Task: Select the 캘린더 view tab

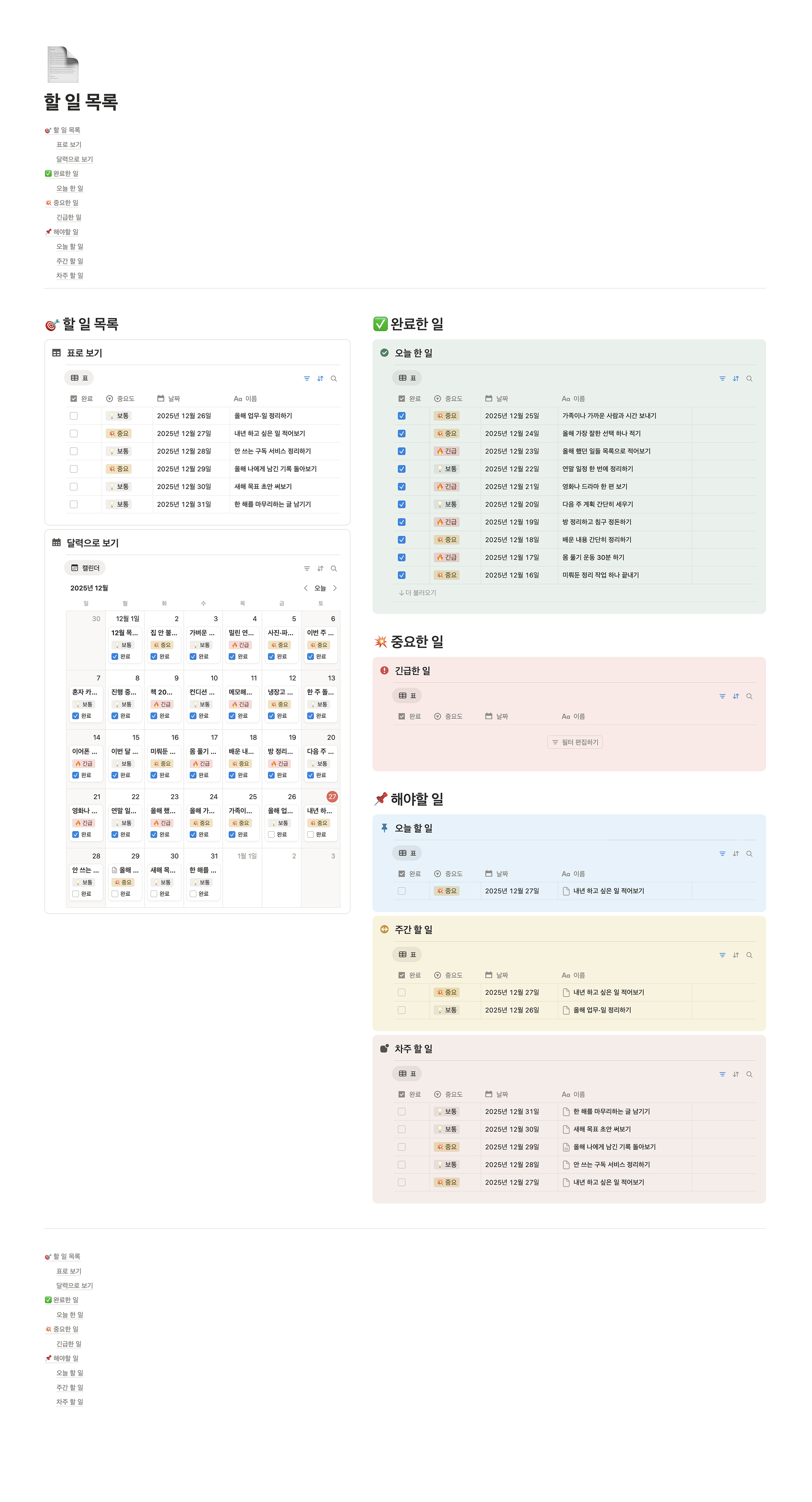Action: click(x=85, y=568)
